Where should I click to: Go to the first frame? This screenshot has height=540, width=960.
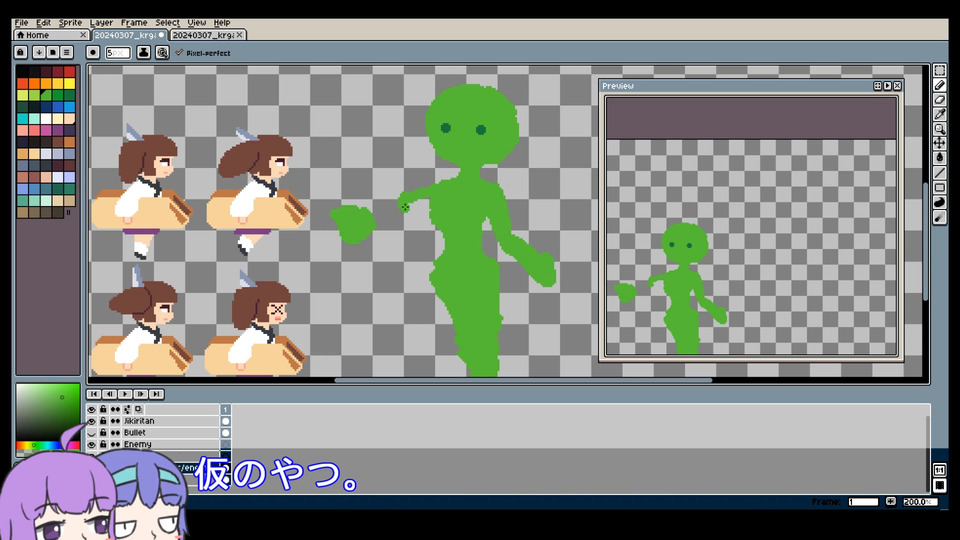pyautogui.click(x=94, y=394)
